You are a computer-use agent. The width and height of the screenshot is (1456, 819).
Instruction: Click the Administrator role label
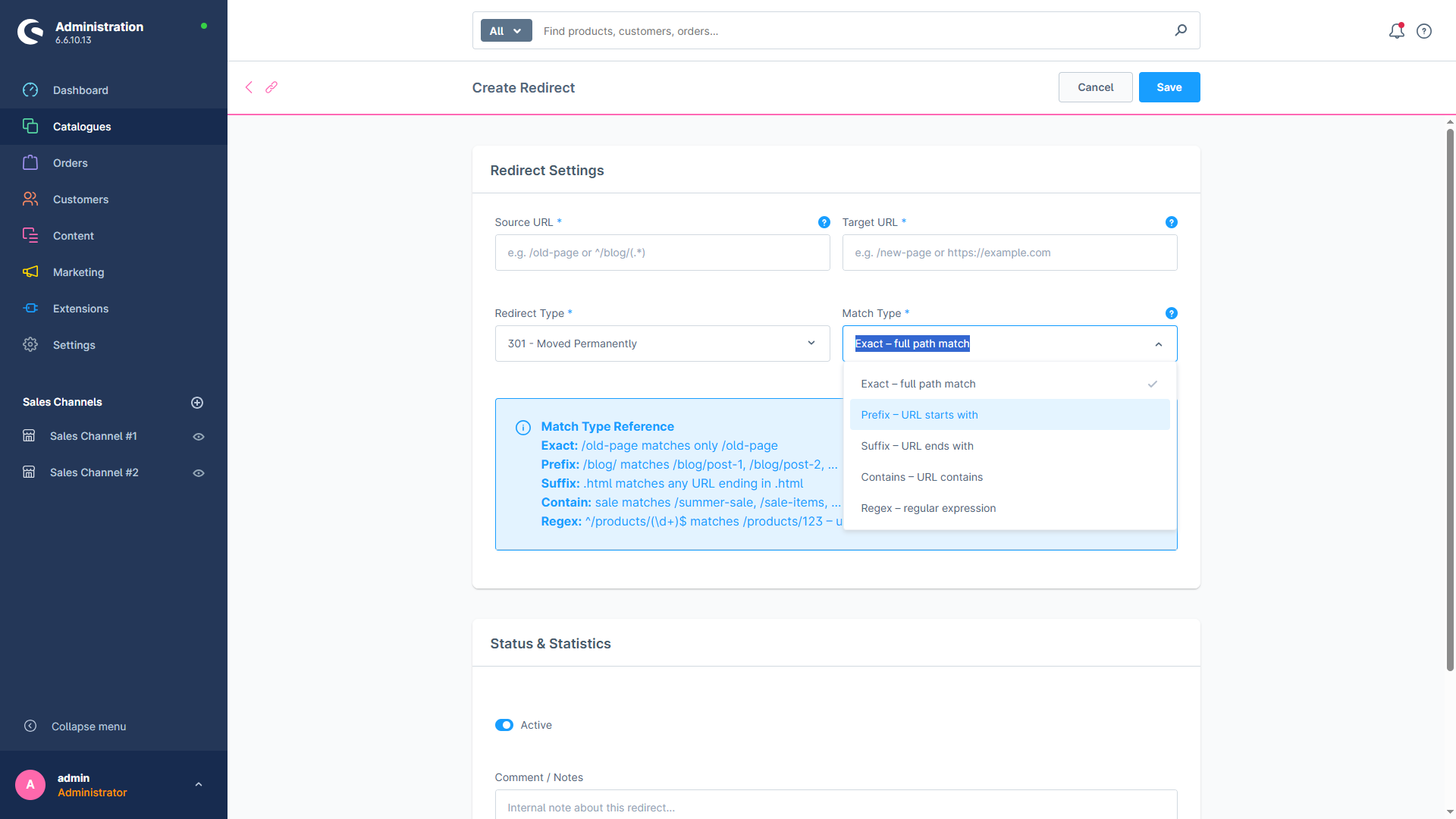[93, 792]
